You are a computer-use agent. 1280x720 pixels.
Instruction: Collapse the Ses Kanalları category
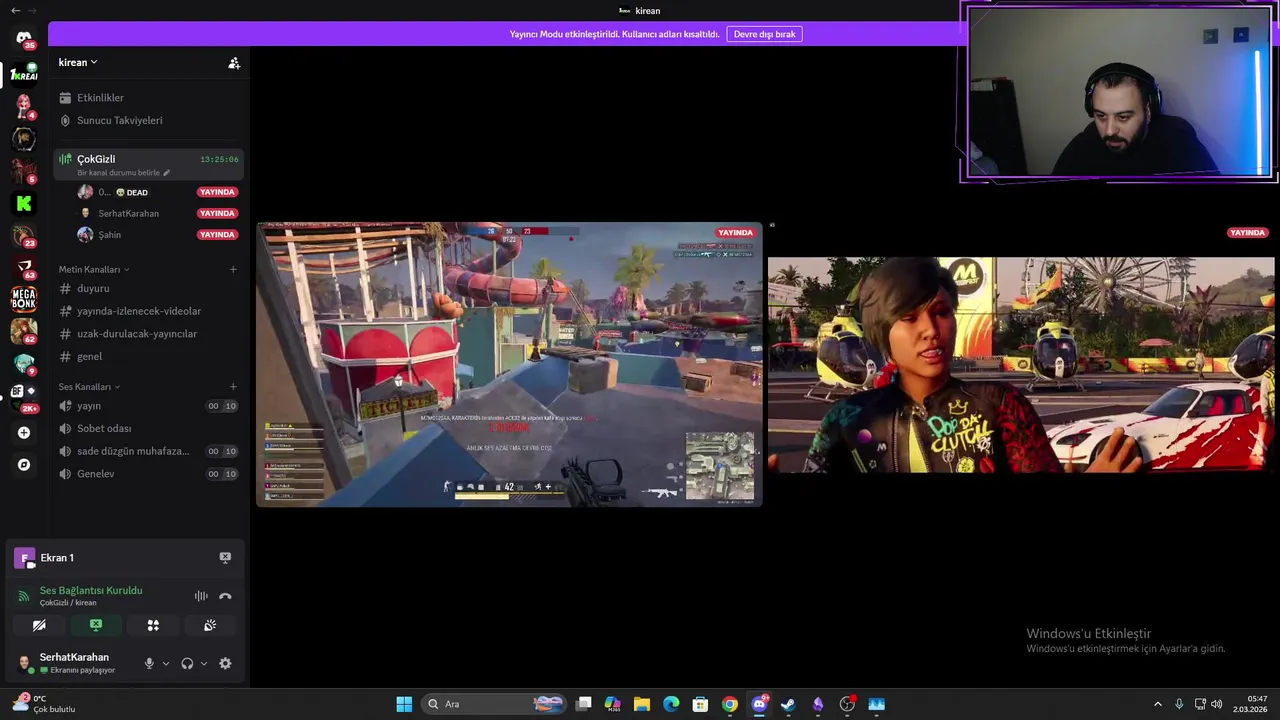pos(89,387)
